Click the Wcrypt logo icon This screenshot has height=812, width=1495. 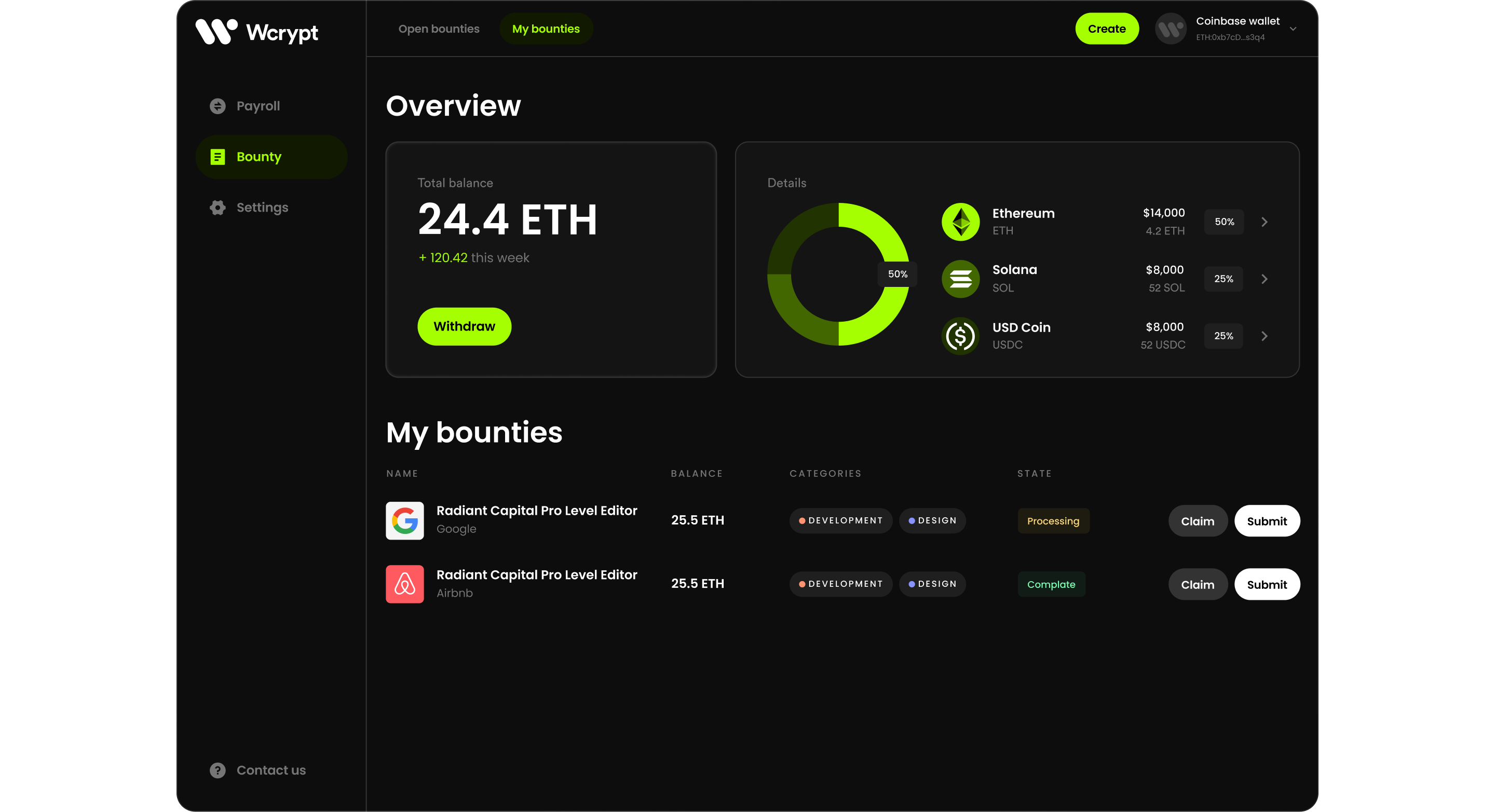[x=216, y=31]
